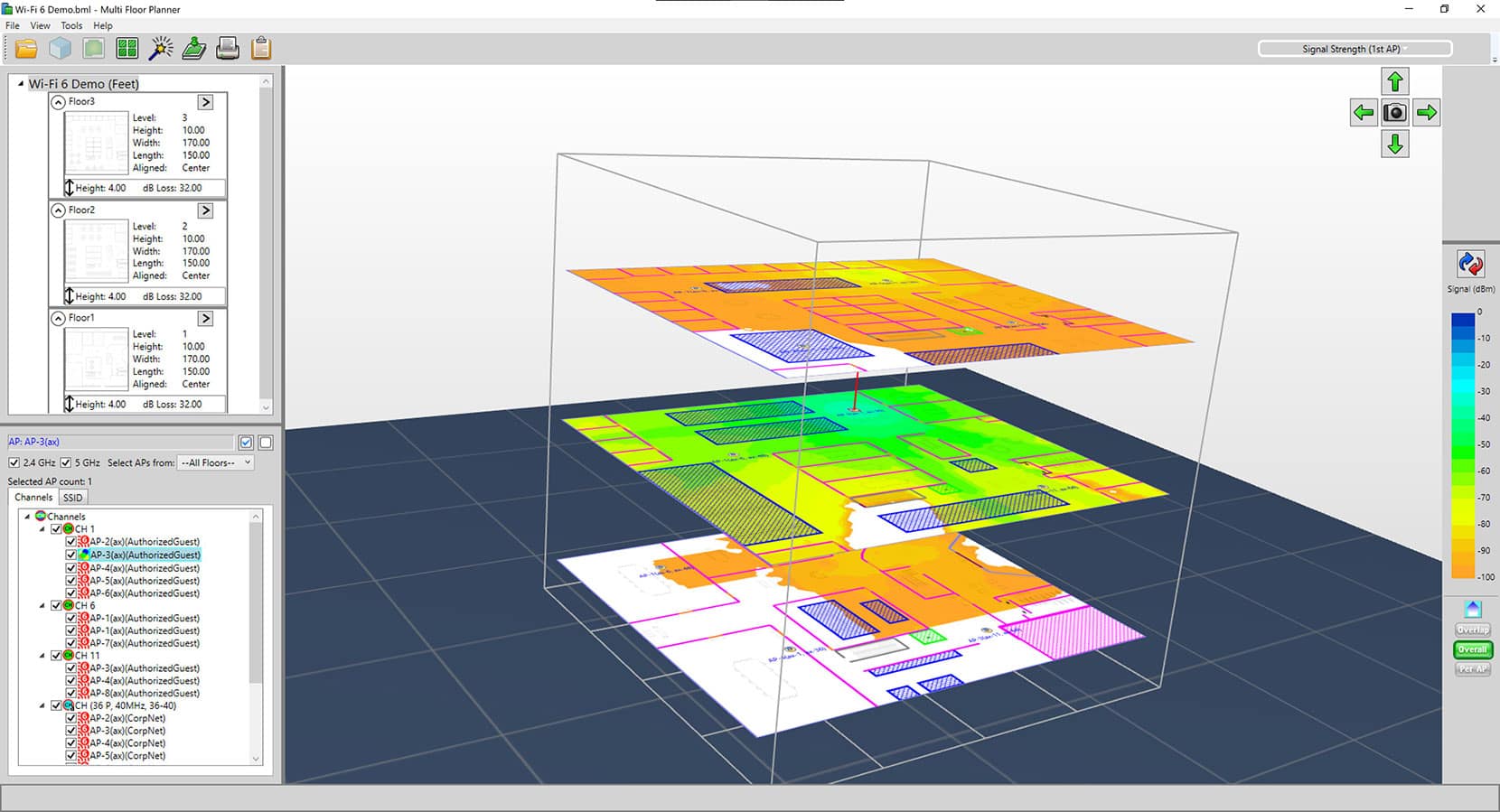Open the Tools menu

tap(71, 25)
